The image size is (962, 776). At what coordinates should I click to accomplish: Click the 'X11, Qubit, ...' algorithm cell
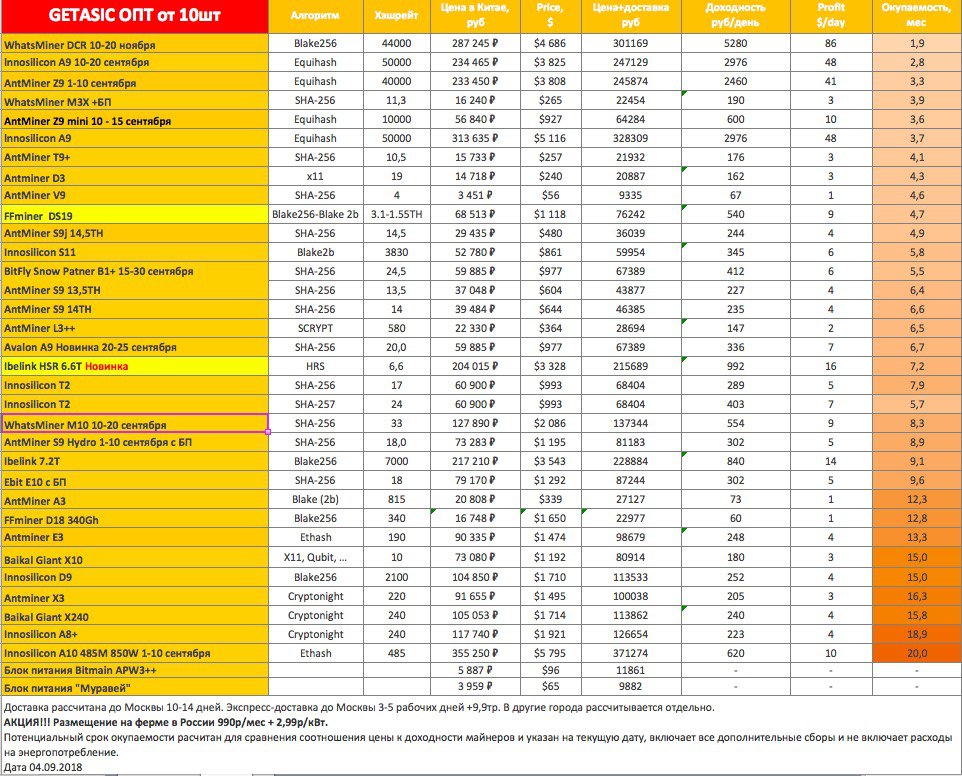[x=315, y=558]
